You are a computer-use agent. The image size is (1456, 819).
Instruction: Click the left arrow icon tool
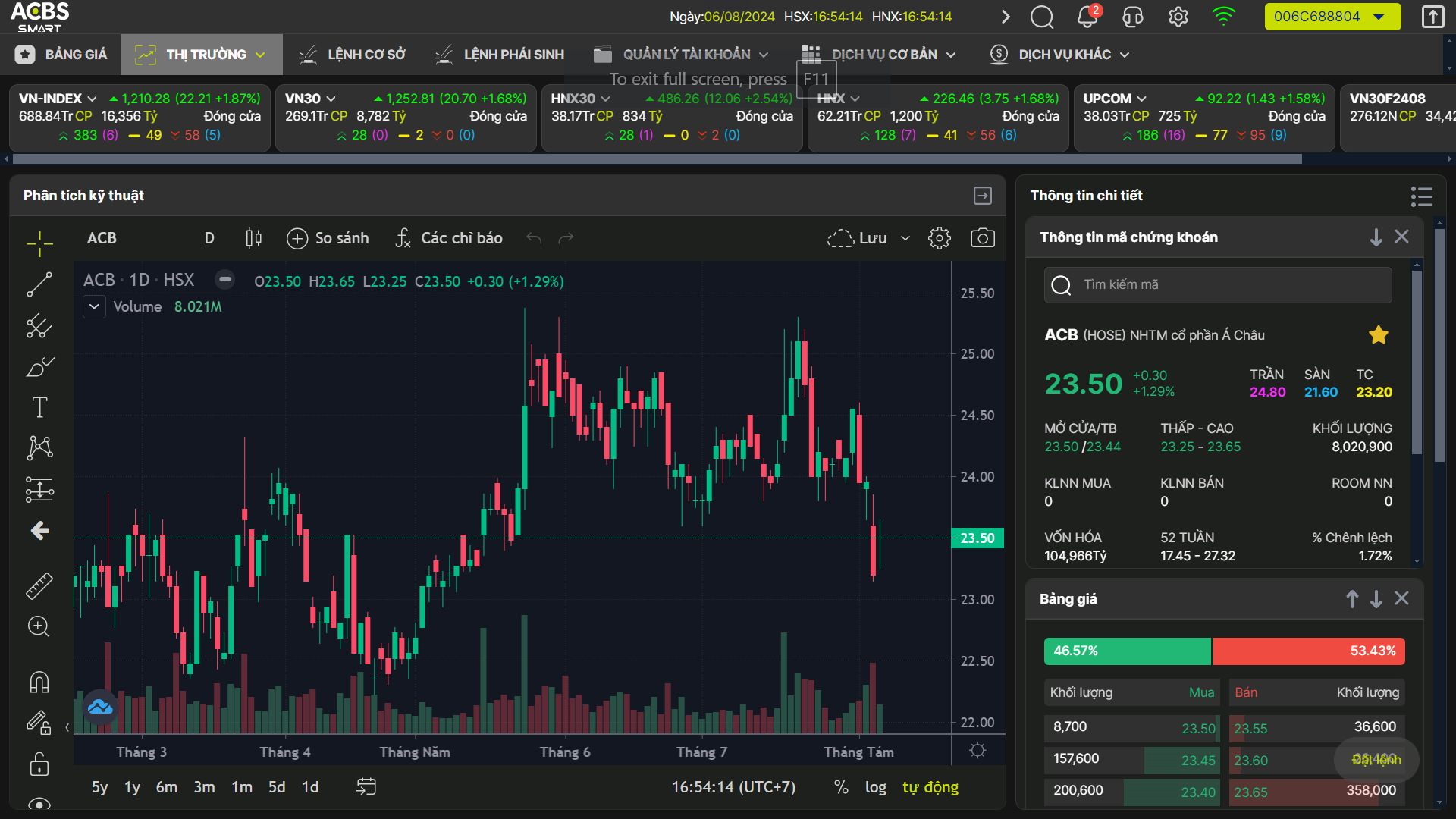point(39,530)
